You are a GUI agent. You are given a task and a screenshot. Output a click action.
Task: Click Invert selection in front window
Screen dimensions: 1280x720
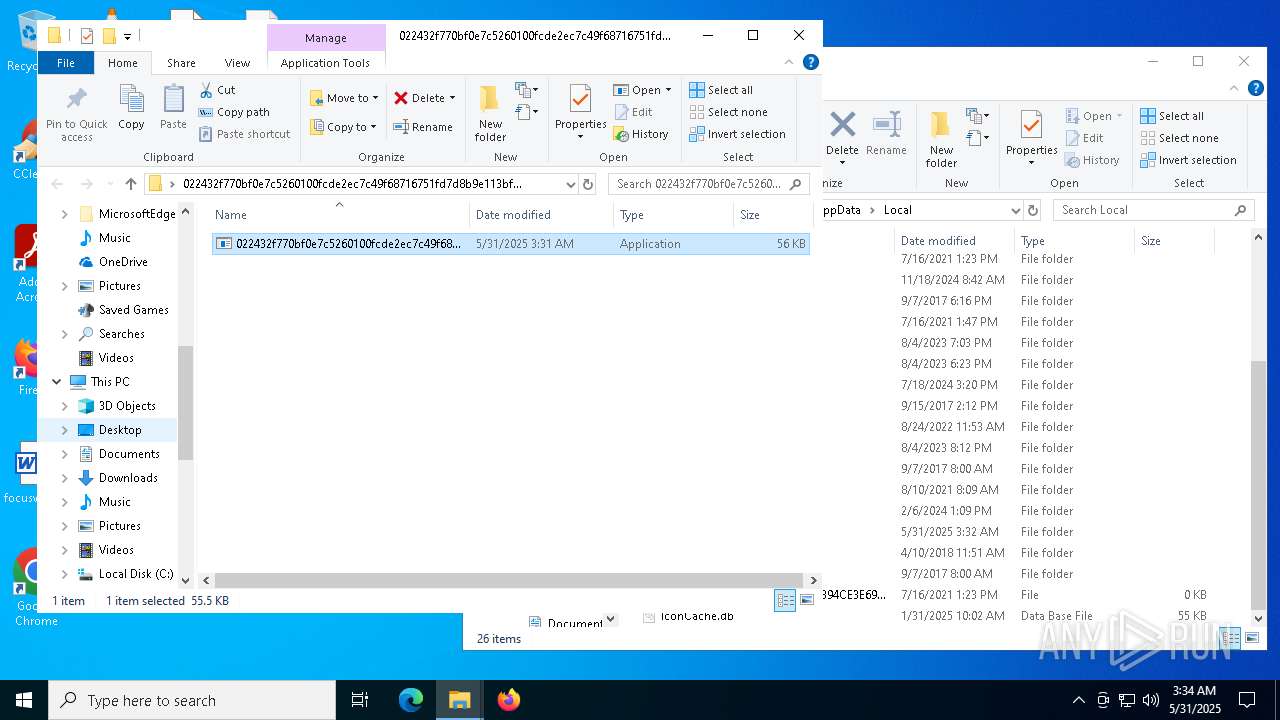coord(737,134)
